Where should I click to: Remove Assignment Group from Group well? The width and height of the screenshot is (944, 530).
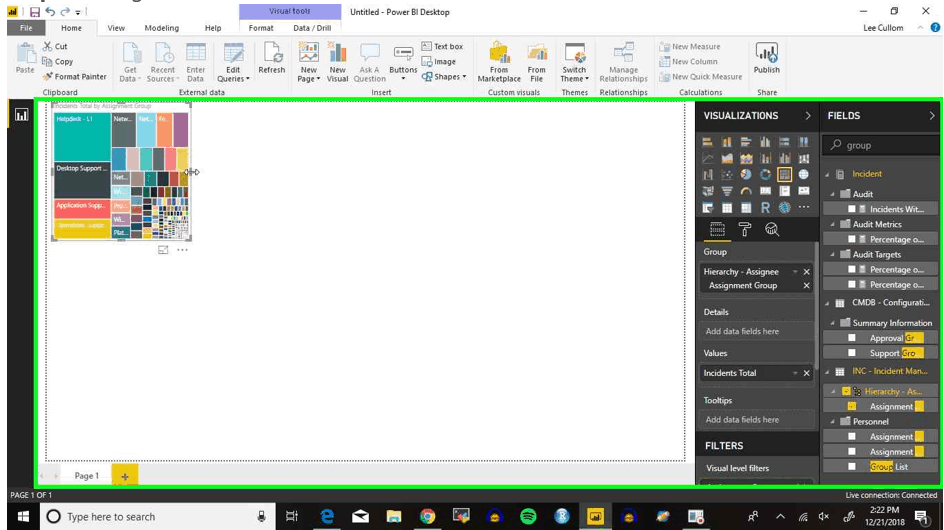(x=807, y=285)
